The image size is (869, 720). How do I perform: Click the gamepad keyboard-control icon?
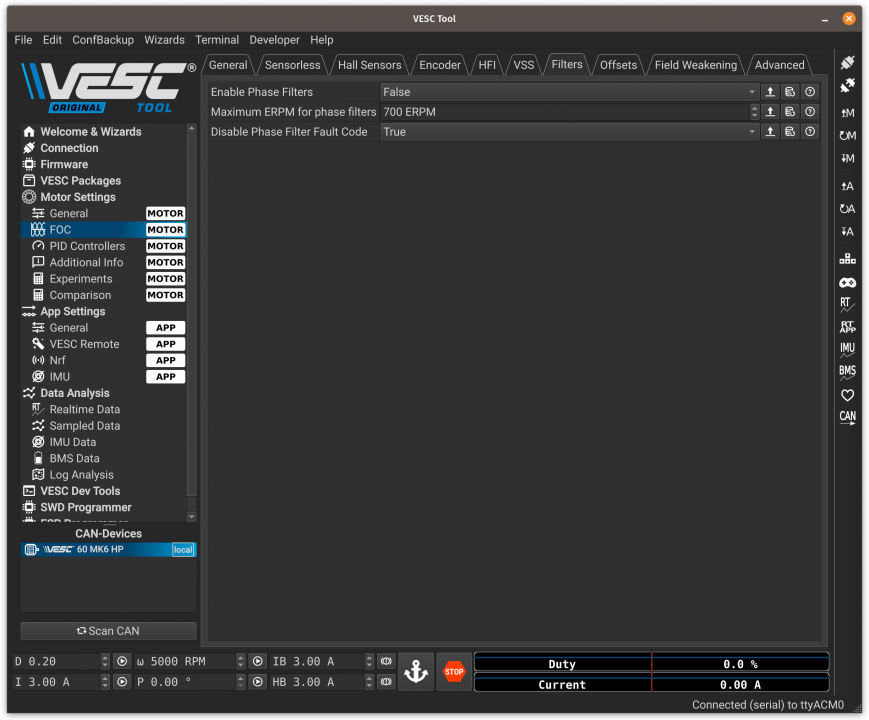tap(847, 283)
